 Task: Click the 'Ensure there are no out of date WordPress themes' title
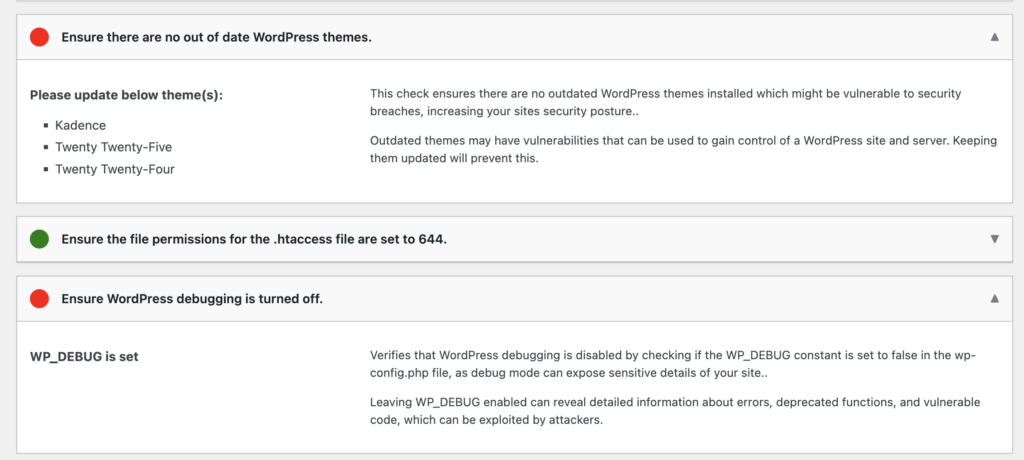(216, 37)
